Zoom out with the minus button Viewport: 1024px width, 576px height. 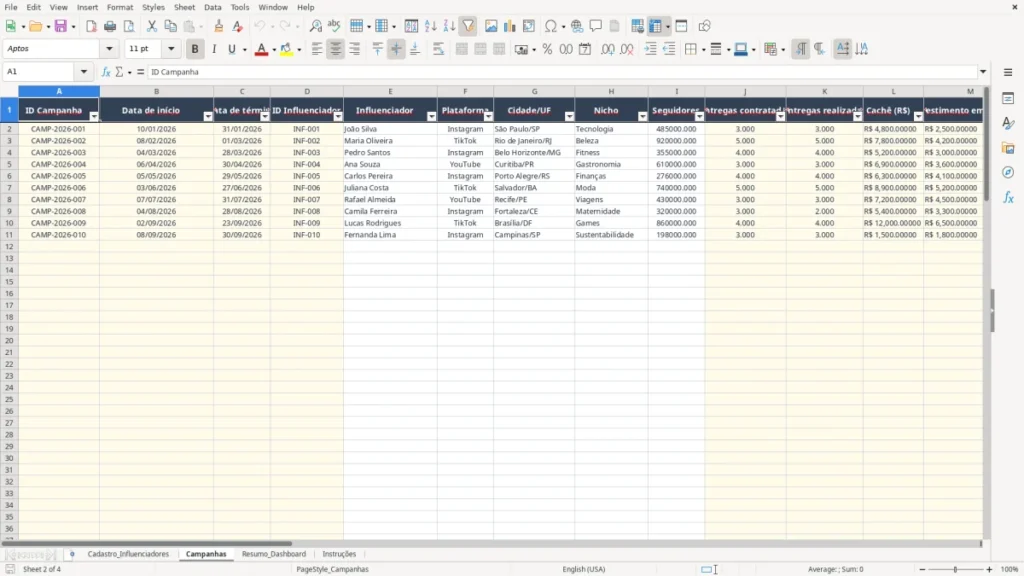922,569
